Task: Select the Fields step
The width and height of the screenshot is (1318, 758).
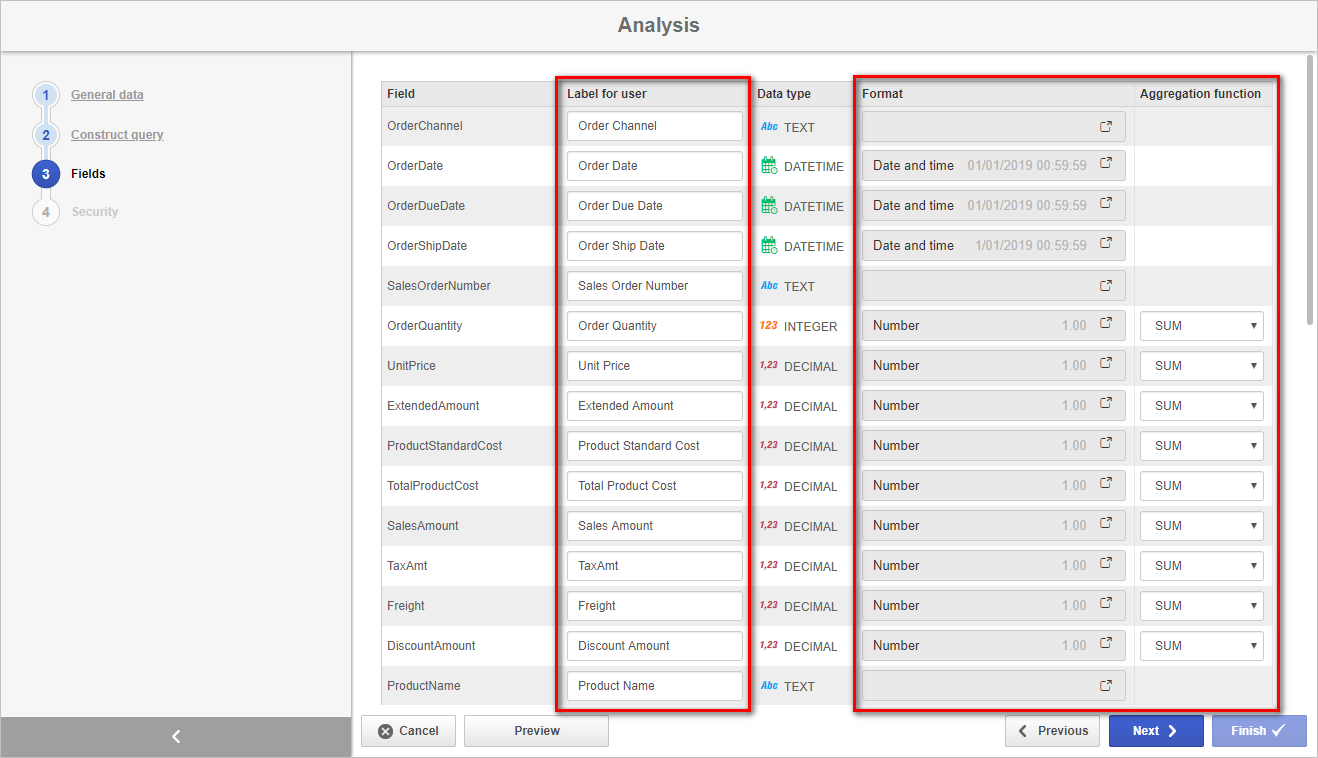Action: [x=88, y=174]
